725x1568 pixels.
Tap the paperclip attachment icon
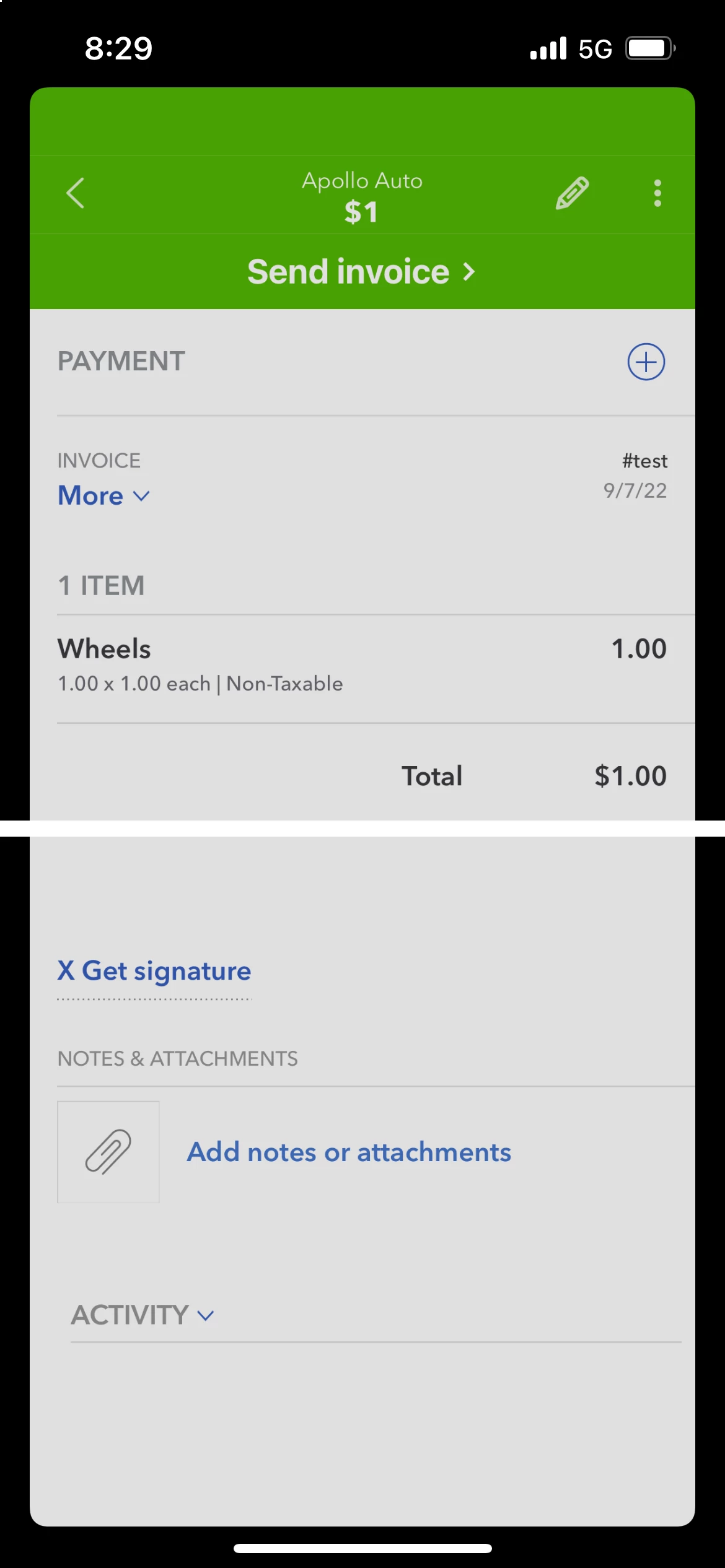108,1152
